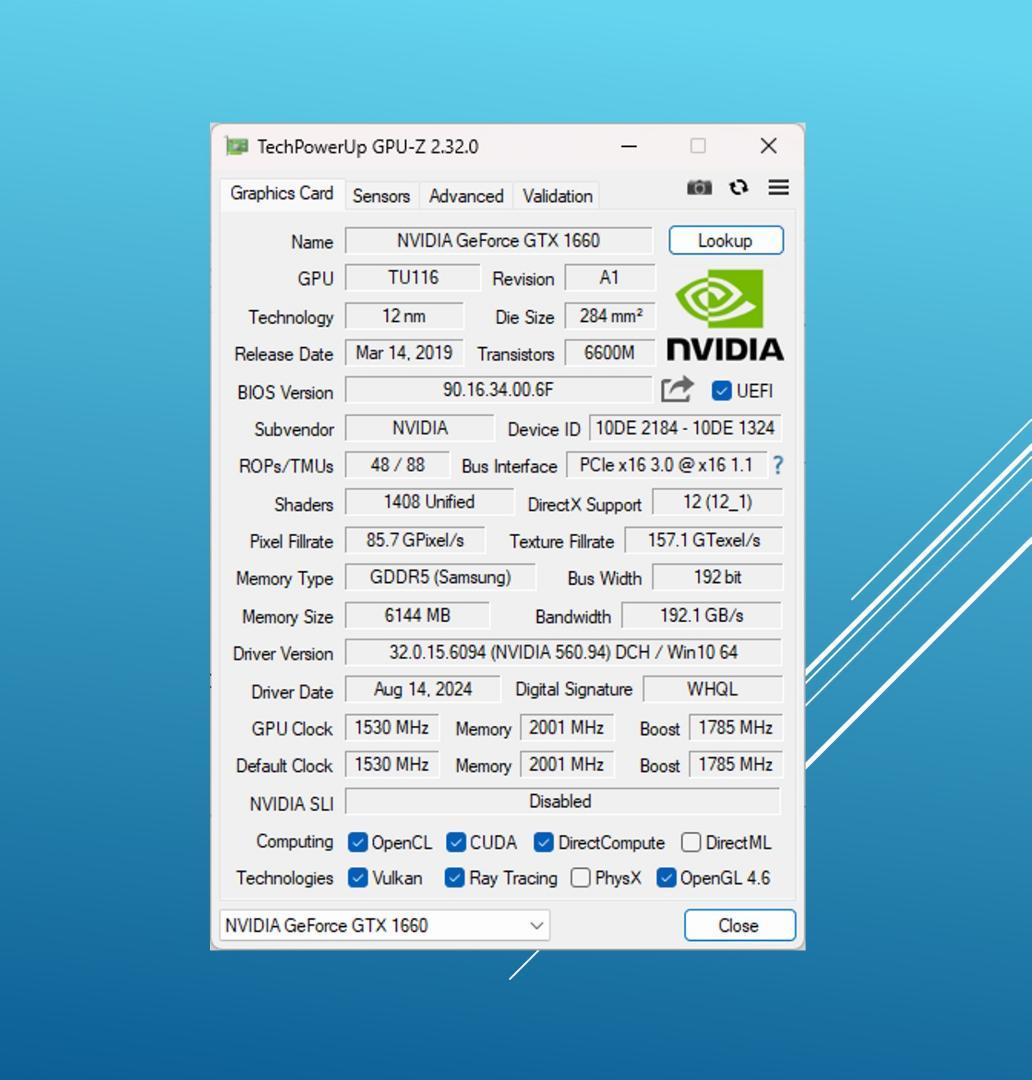Click the GPU field TU116
1032x1080 pixels.
pyautogui.click(x=412, y=278)
